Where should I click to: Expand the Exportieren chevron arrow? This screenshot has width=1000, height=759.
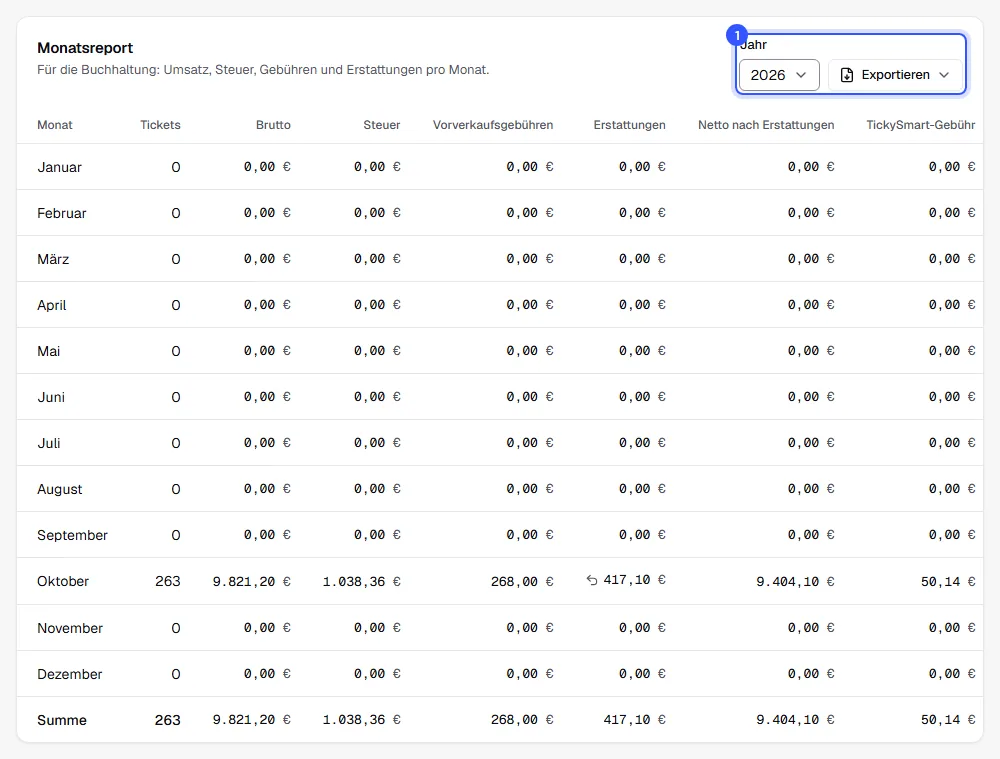tap(944, 75)
